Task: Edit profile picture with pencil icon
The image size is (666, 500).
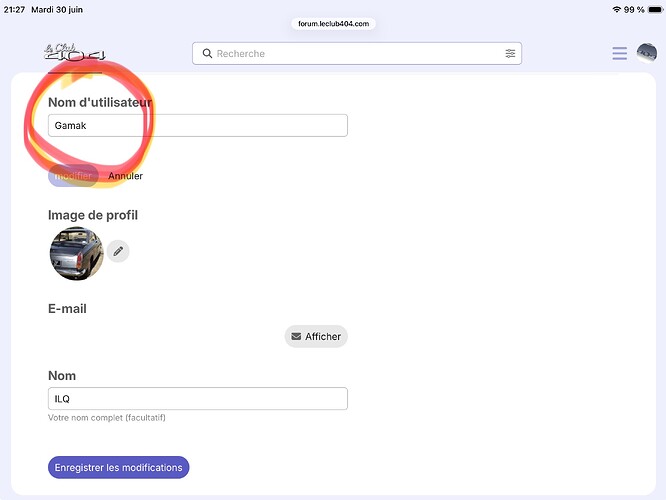Action: coord(118,251)
